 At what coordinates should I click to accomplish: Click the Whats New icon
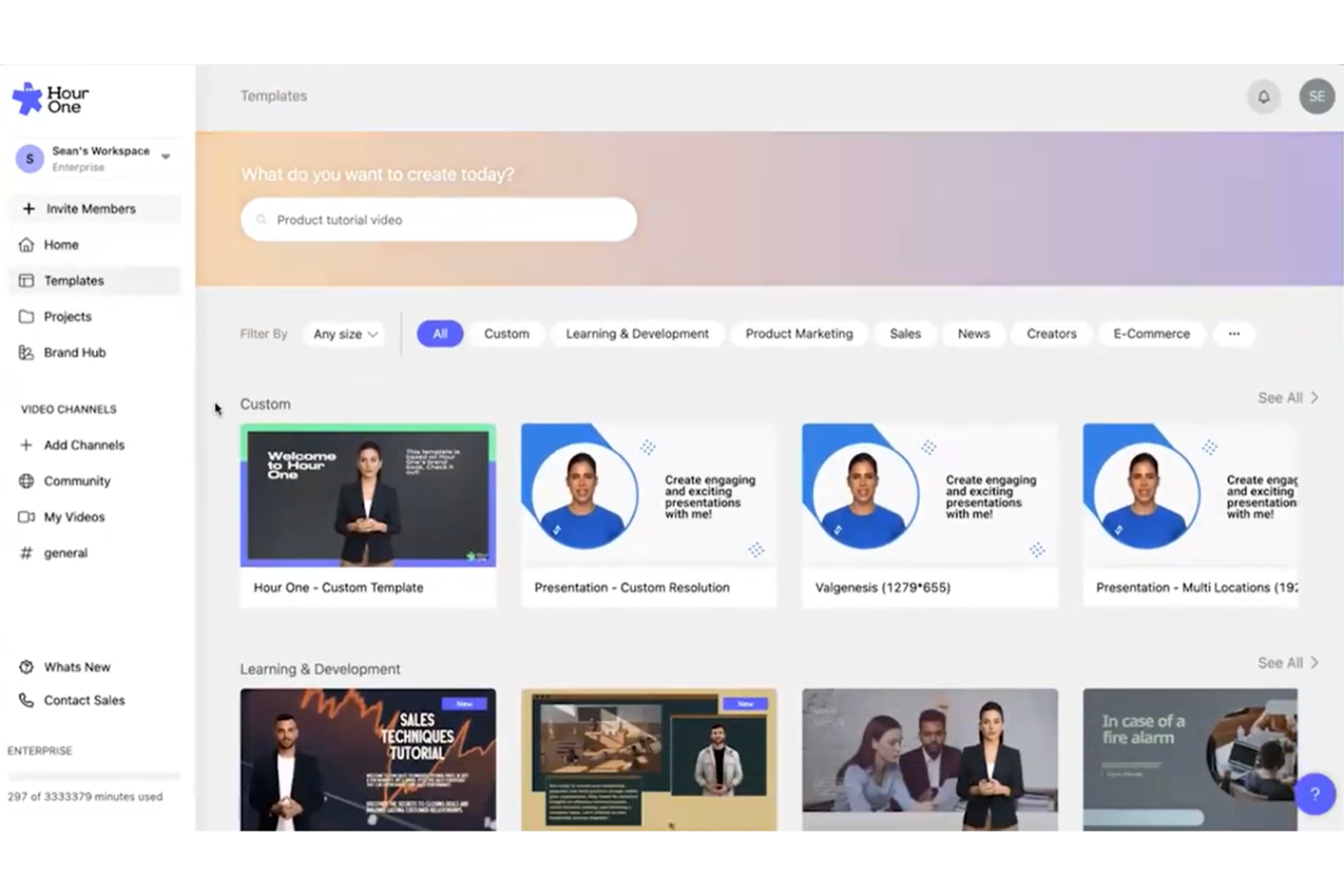[26, 667]
